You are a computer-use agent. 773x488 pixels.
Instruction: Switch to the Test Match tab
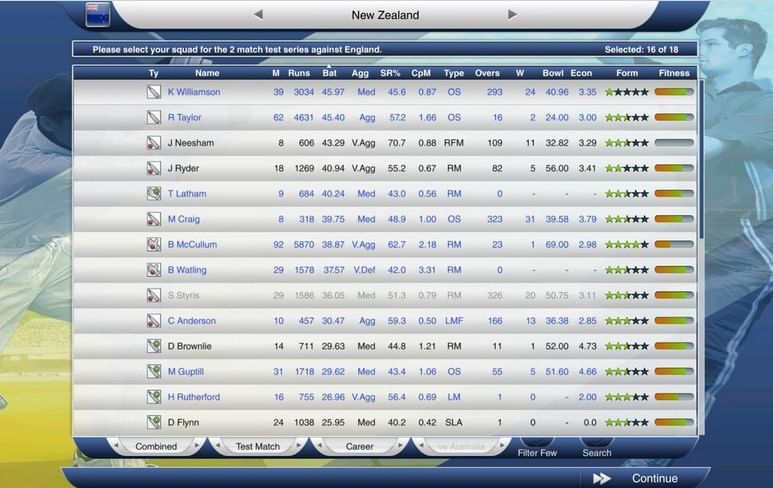click(x=257, y=446)
